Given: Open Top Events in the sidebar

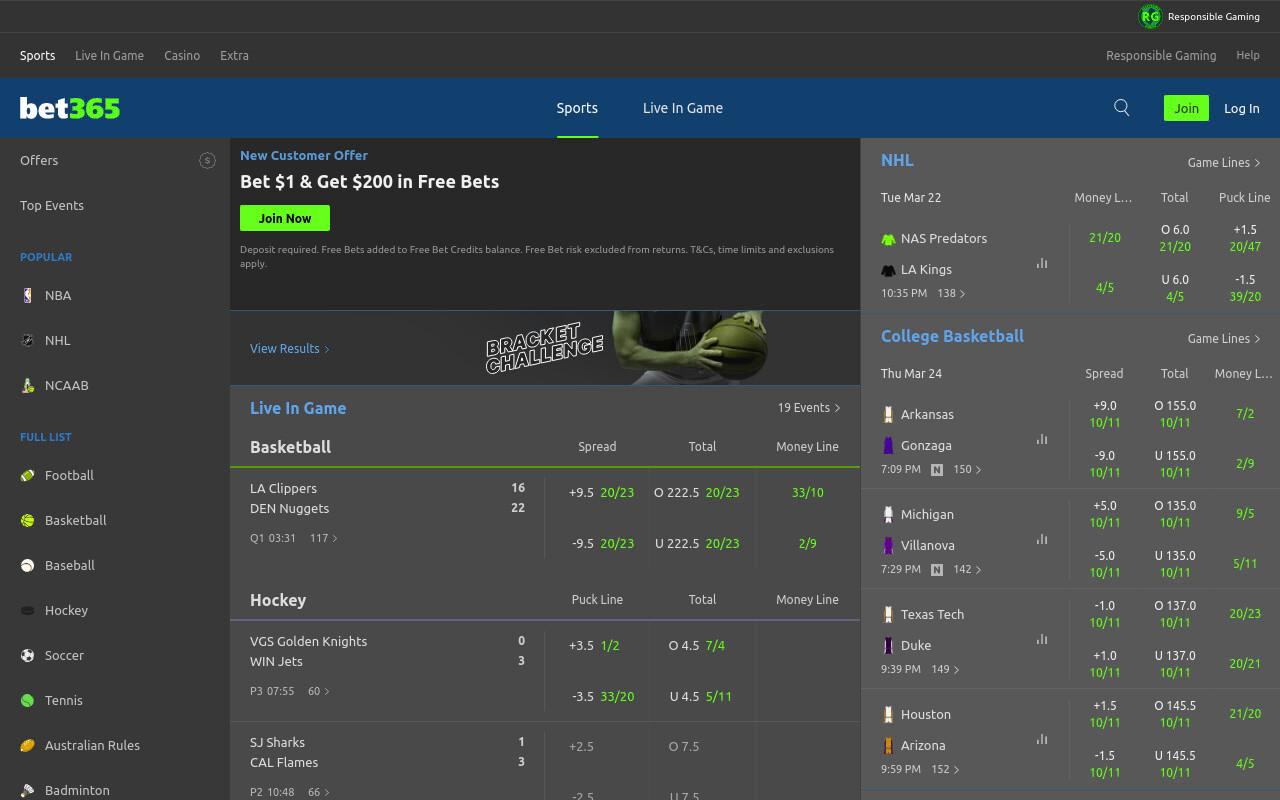Looking at the screenshot, I should pyautogui.click(x=52, y=205).
